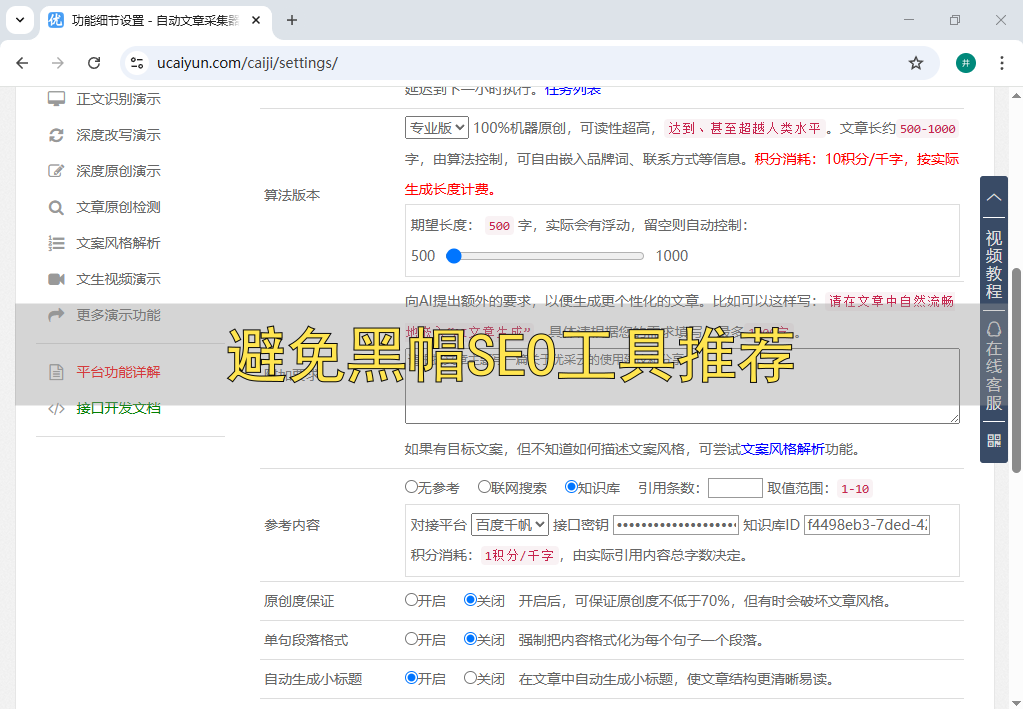Click the 接口开发文档 code icon
The width and height of the screenshot is (1023, 709).
(x=56, y=408)
